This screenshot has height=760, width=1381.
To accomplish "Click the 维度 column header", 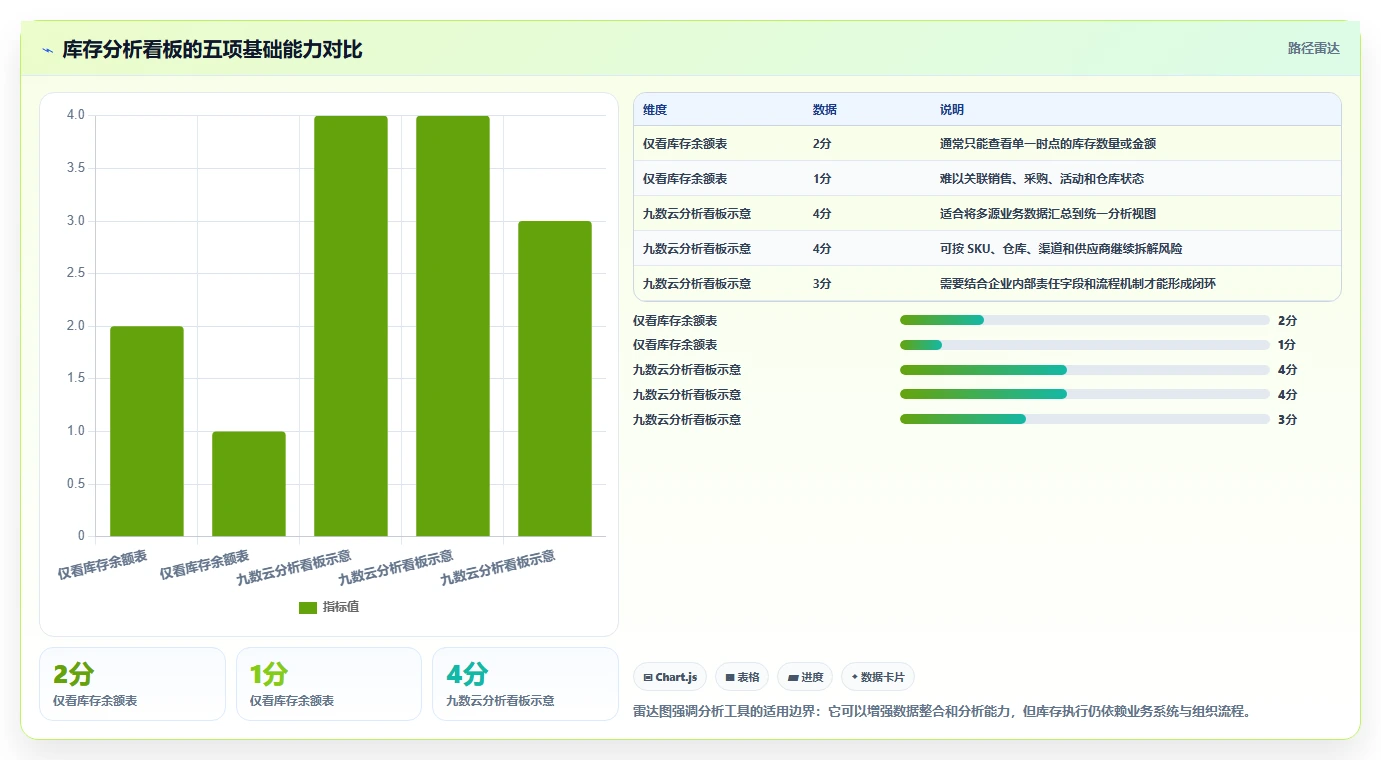I will pos(655,110).
